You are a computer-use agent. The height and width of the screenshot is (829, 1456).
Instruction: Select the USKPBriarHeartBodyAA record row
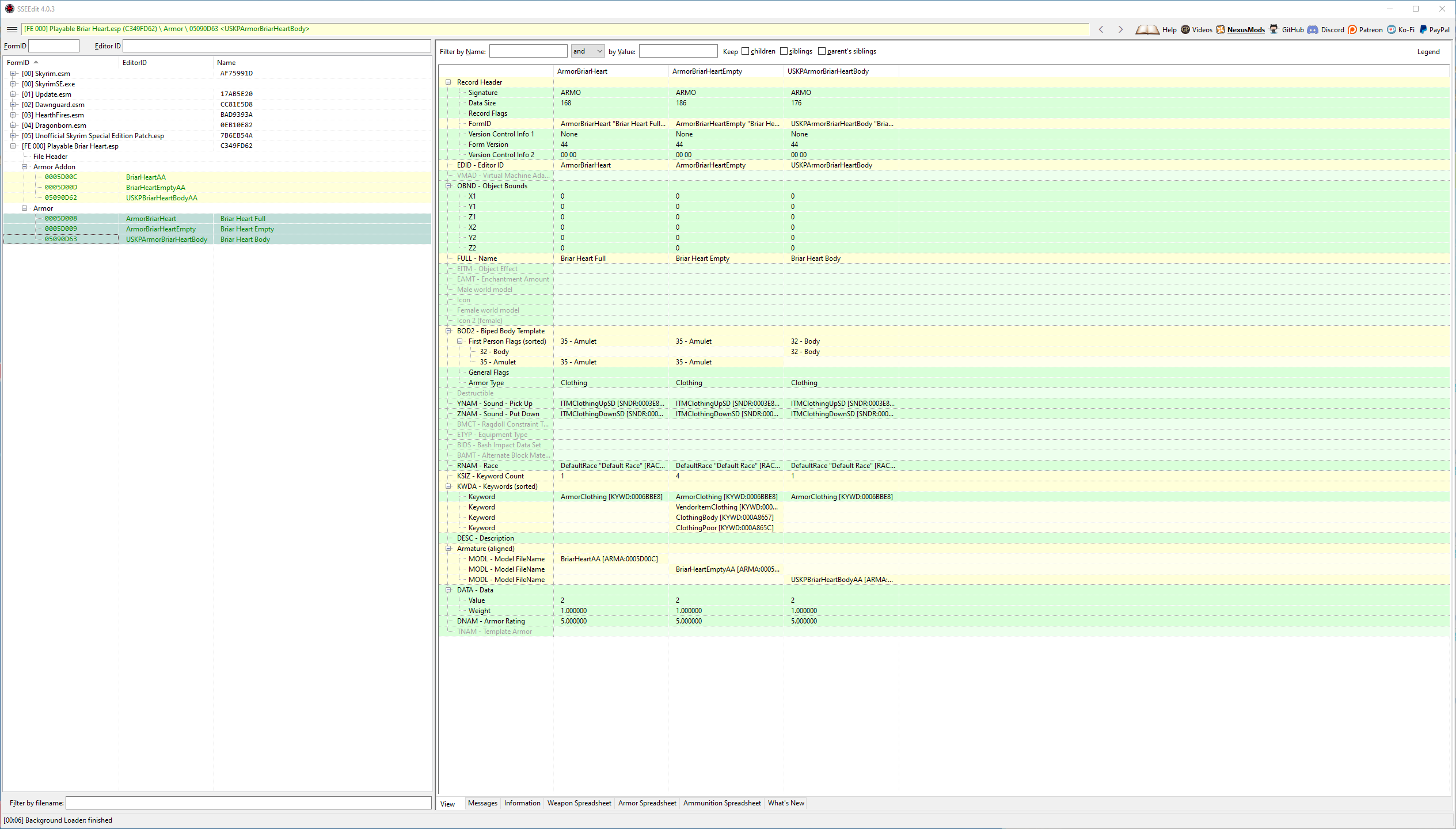[217, 197]
